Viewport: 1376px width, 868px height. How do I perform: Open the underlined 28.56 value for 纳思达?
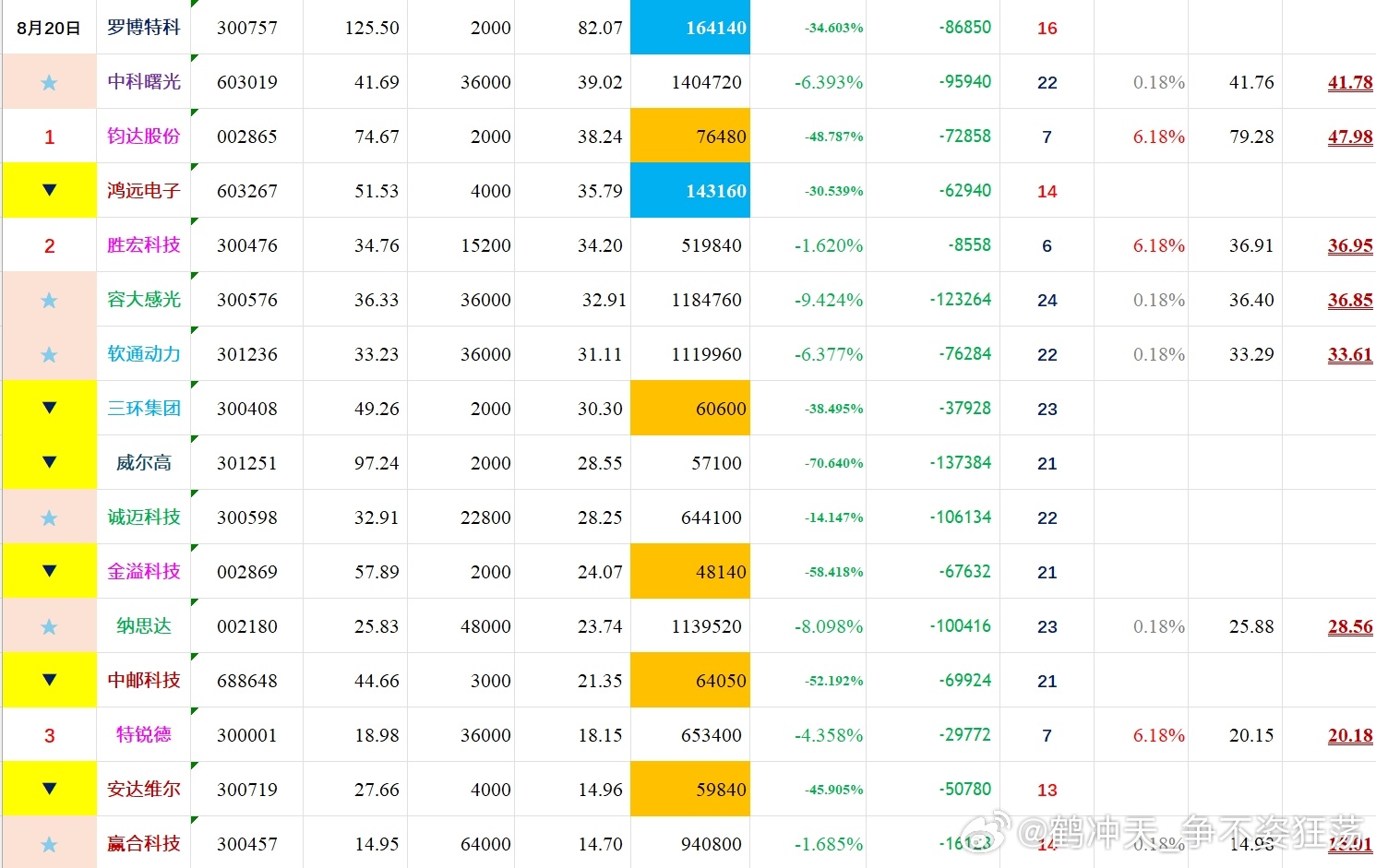(1350, 627)
